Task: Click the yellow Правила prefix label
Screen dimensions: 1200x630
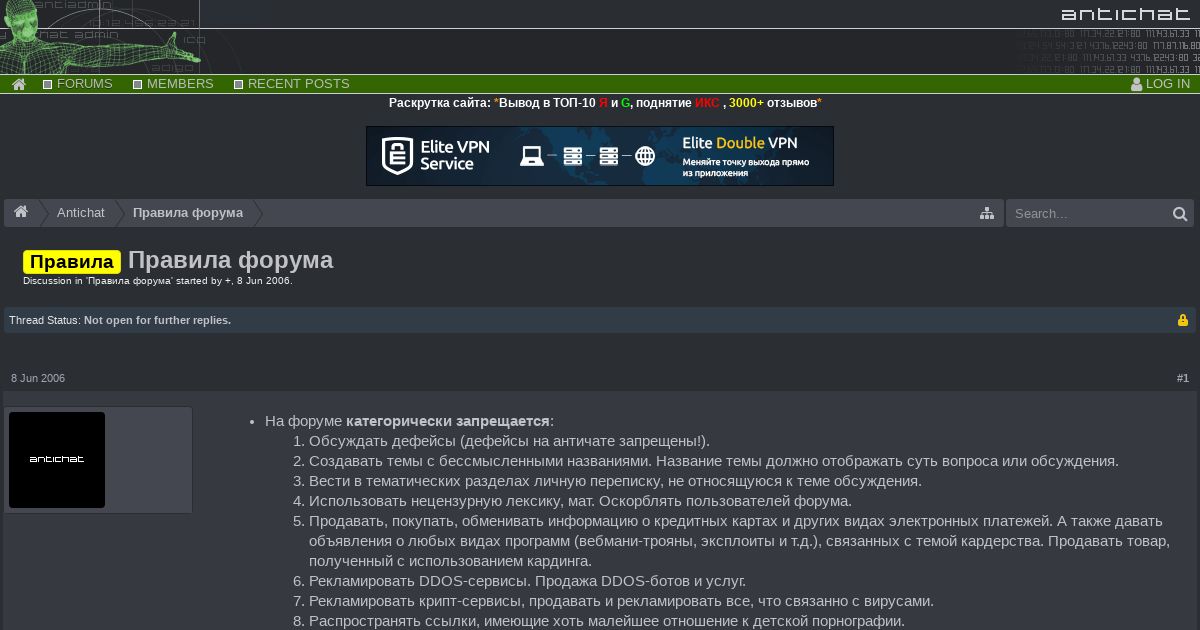Action: coord(72,262)
